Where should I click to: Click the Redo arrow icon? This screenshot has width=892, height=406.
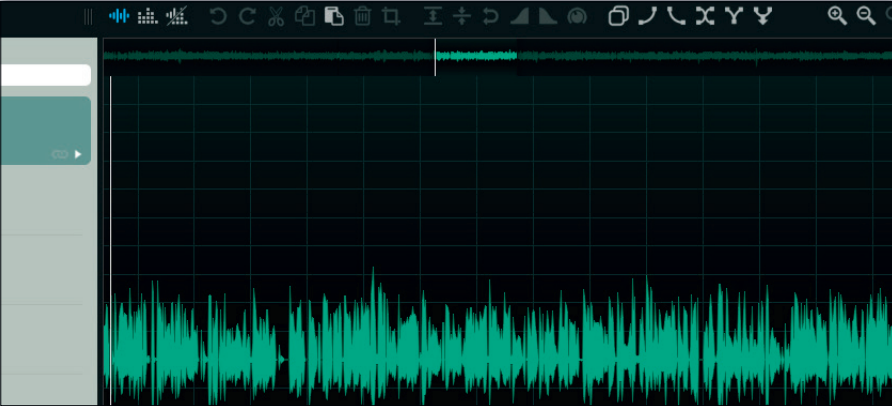247,16
